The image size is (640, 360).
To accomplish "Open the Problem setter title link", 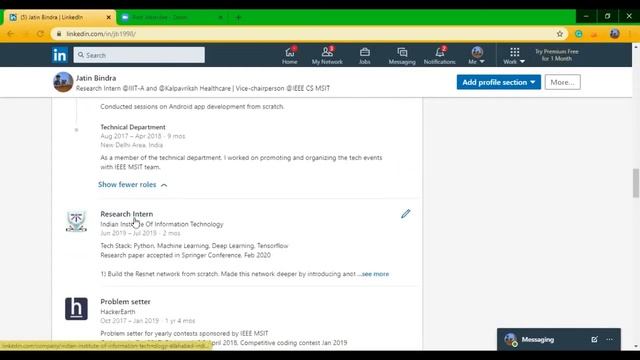I will coord(125,301).
